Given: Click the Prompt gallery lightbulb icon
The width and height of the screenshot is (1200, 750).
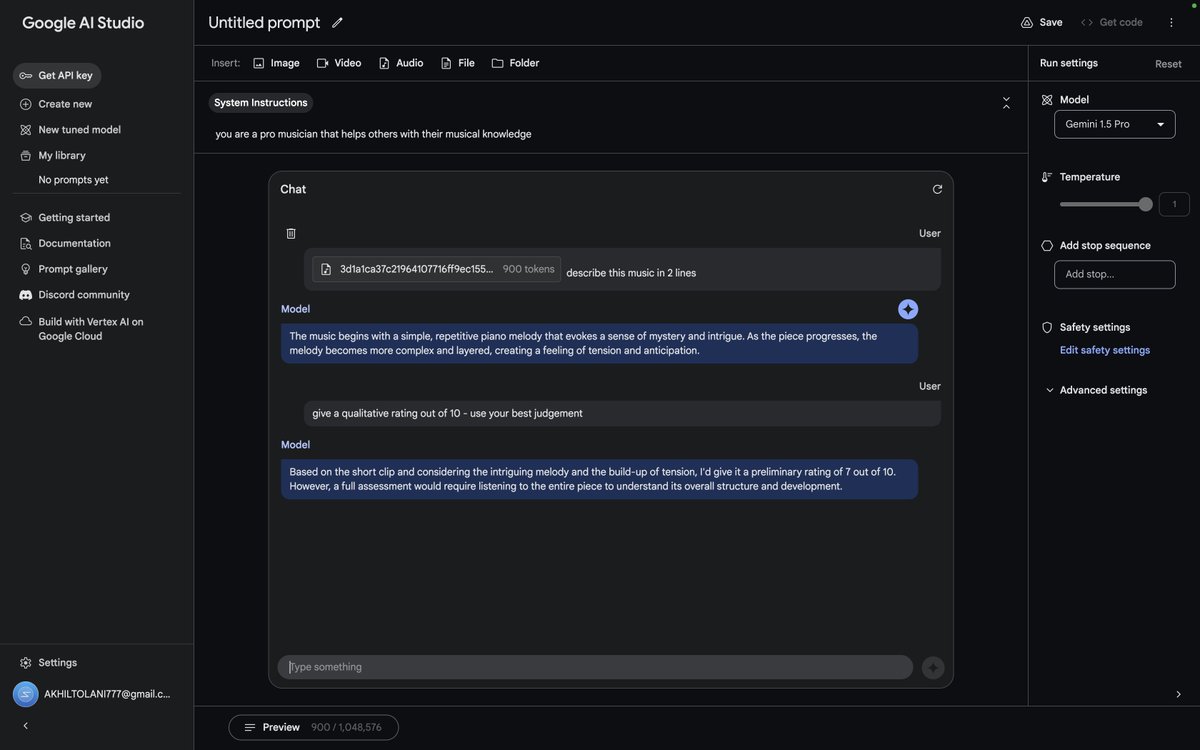Looking at the screenshot, I should point(26,270).
